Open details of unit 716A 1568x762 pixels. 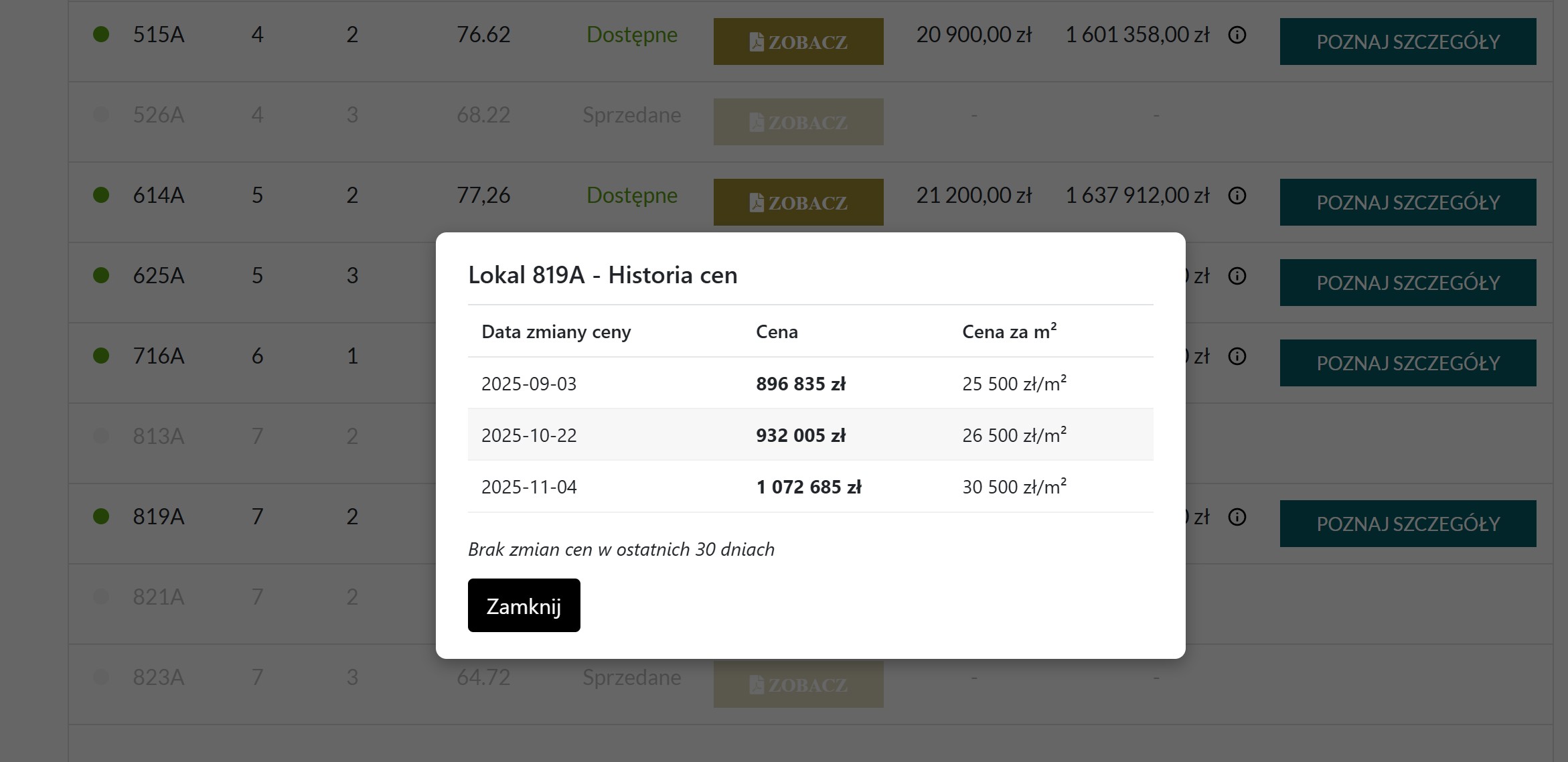click(x=1408, y=363)
